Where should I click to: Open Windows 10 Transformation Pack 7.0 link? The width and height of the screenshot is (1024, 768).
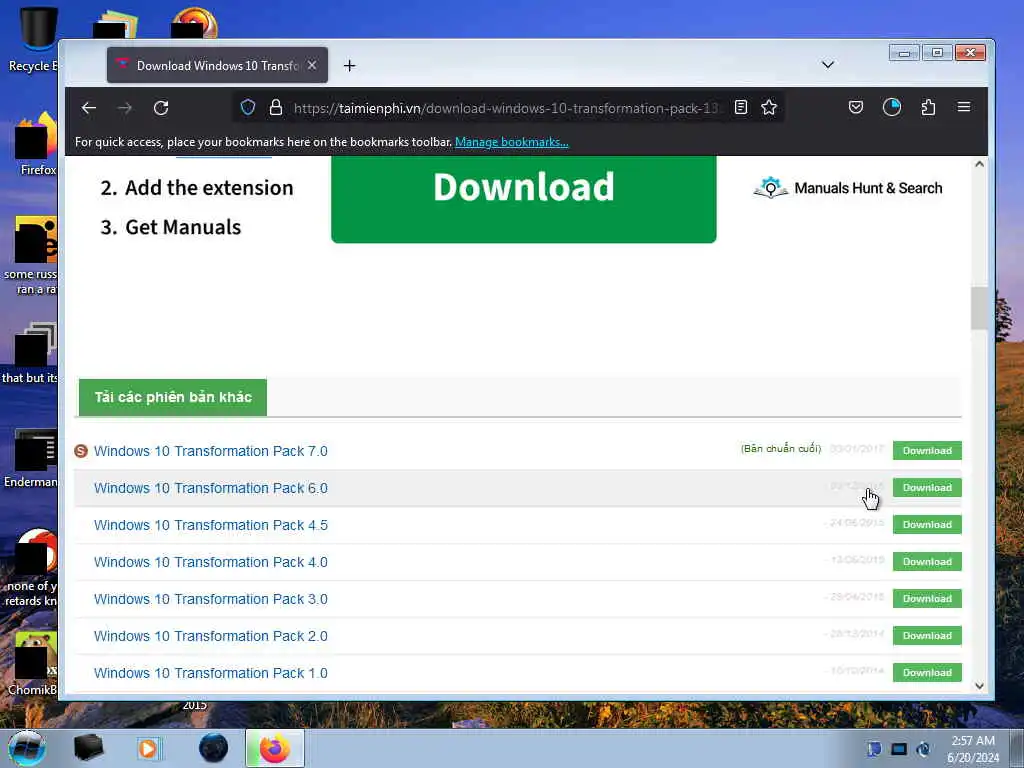coord(210,451)
